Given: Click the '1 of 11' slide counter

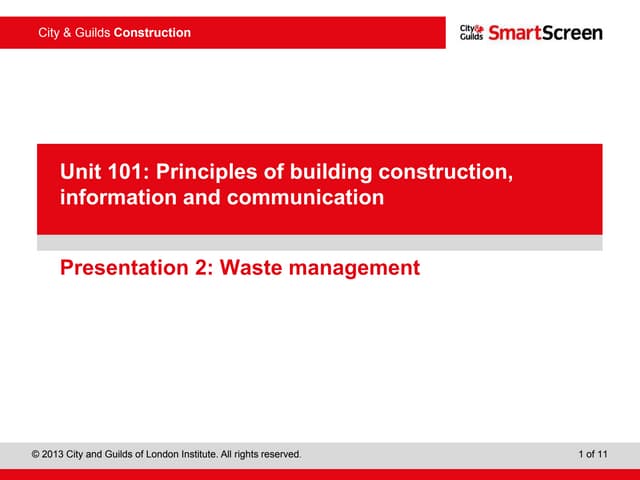Looking at the screenshot, I should pos(592,455).
